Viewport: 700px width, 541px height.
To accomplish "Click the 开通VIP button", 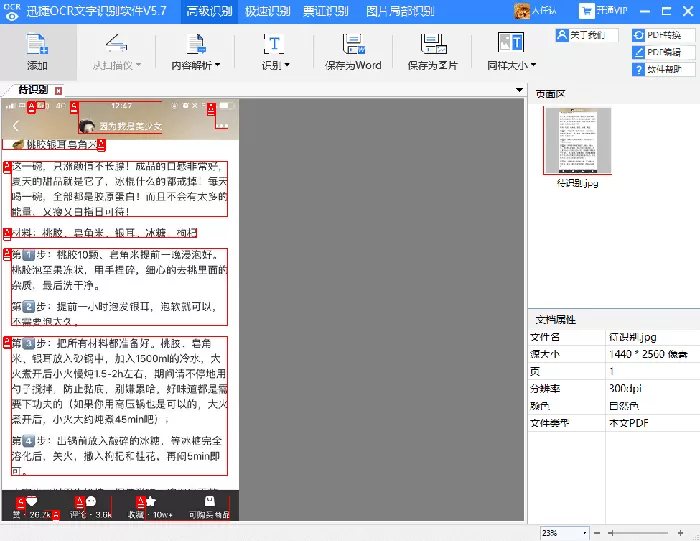I will 604,11.
